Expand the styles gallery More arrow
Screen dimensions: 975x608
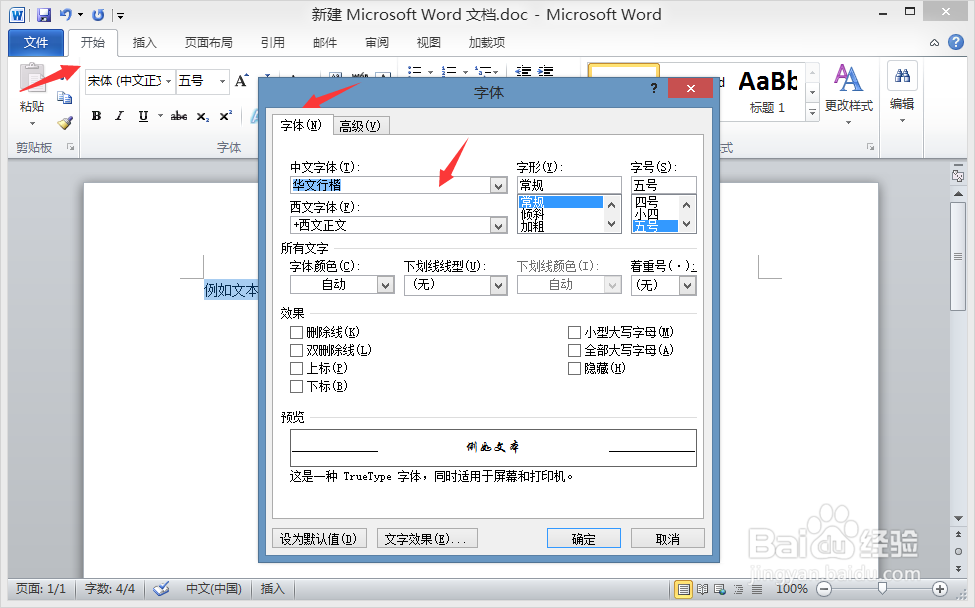click(812, 113)
